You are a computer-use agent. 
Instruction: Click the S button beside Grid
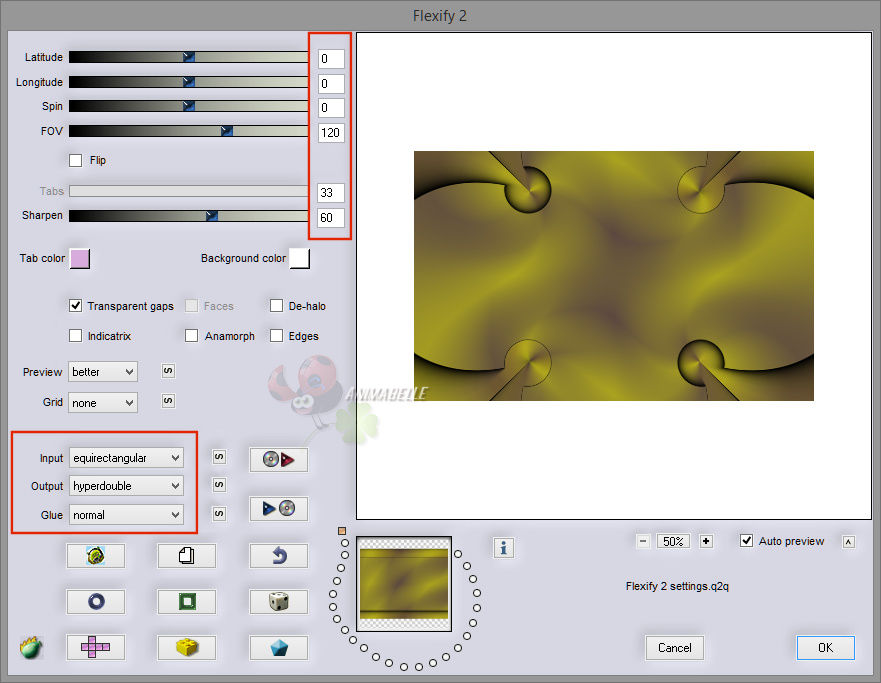(x=168, y=401)
